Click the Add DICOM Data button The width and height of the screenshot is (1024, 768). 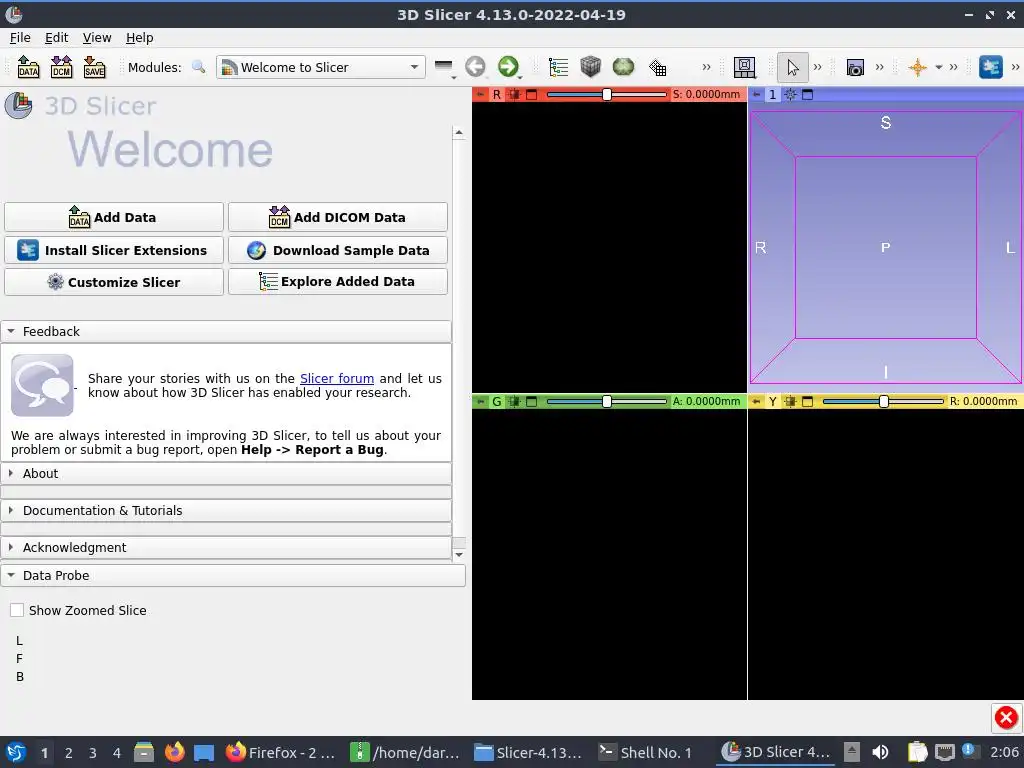click(338, 217)
